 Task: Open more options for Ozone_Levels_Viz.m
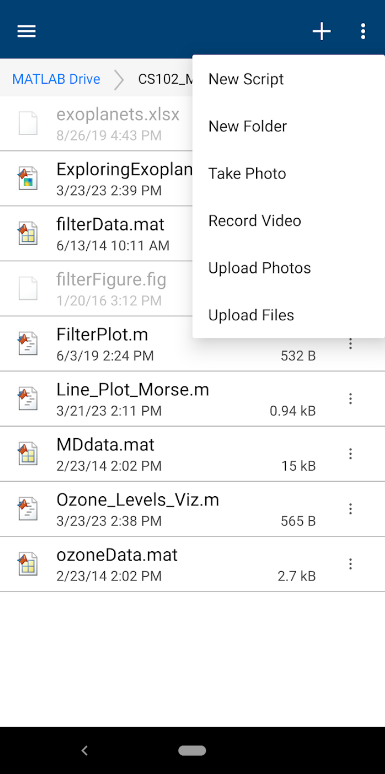tap(350, 509)
